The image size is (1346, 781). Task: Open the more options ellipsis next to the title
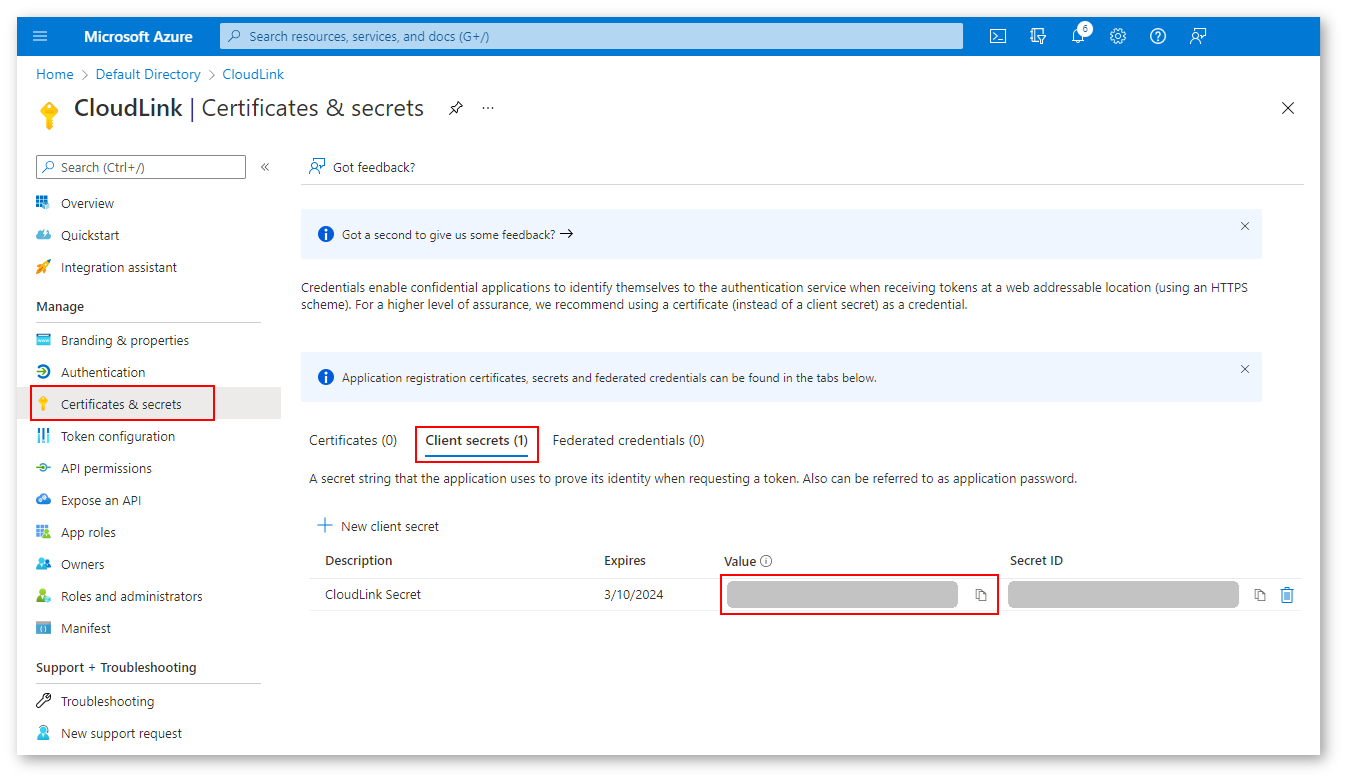[488, 108]
